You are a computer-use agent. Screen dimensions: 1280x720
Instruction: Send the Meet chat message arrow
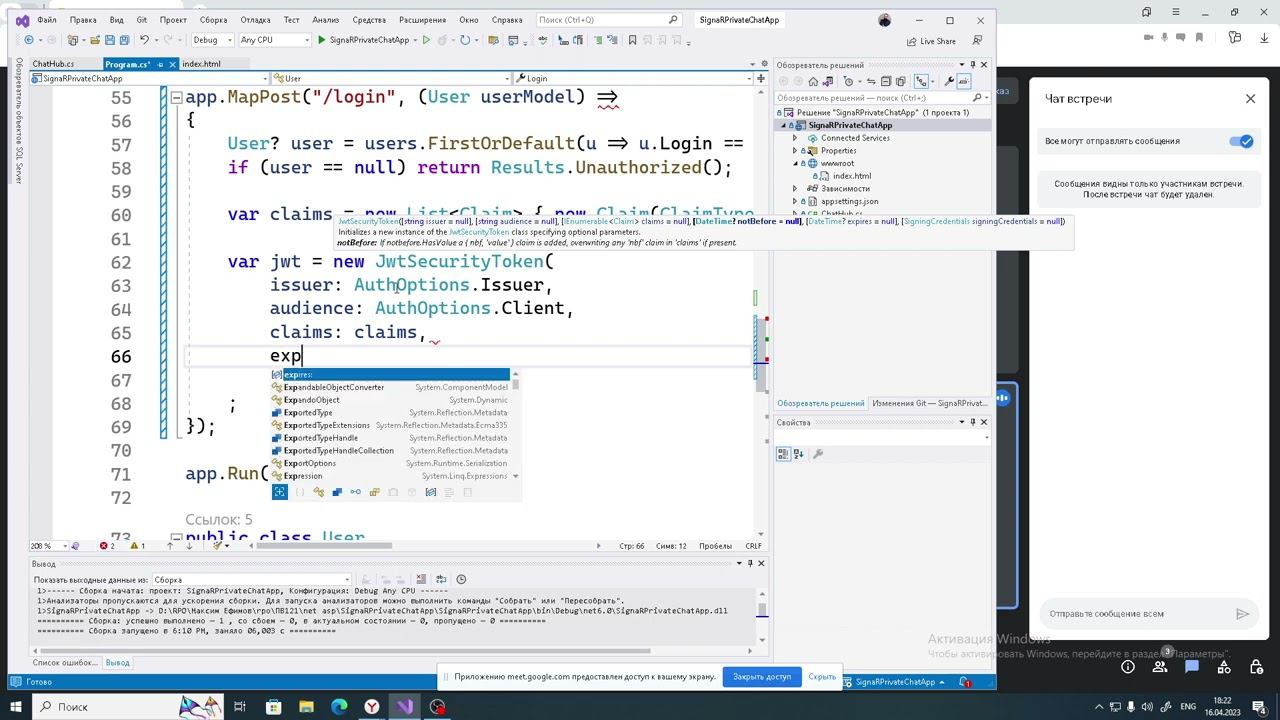coord(1242,614)
